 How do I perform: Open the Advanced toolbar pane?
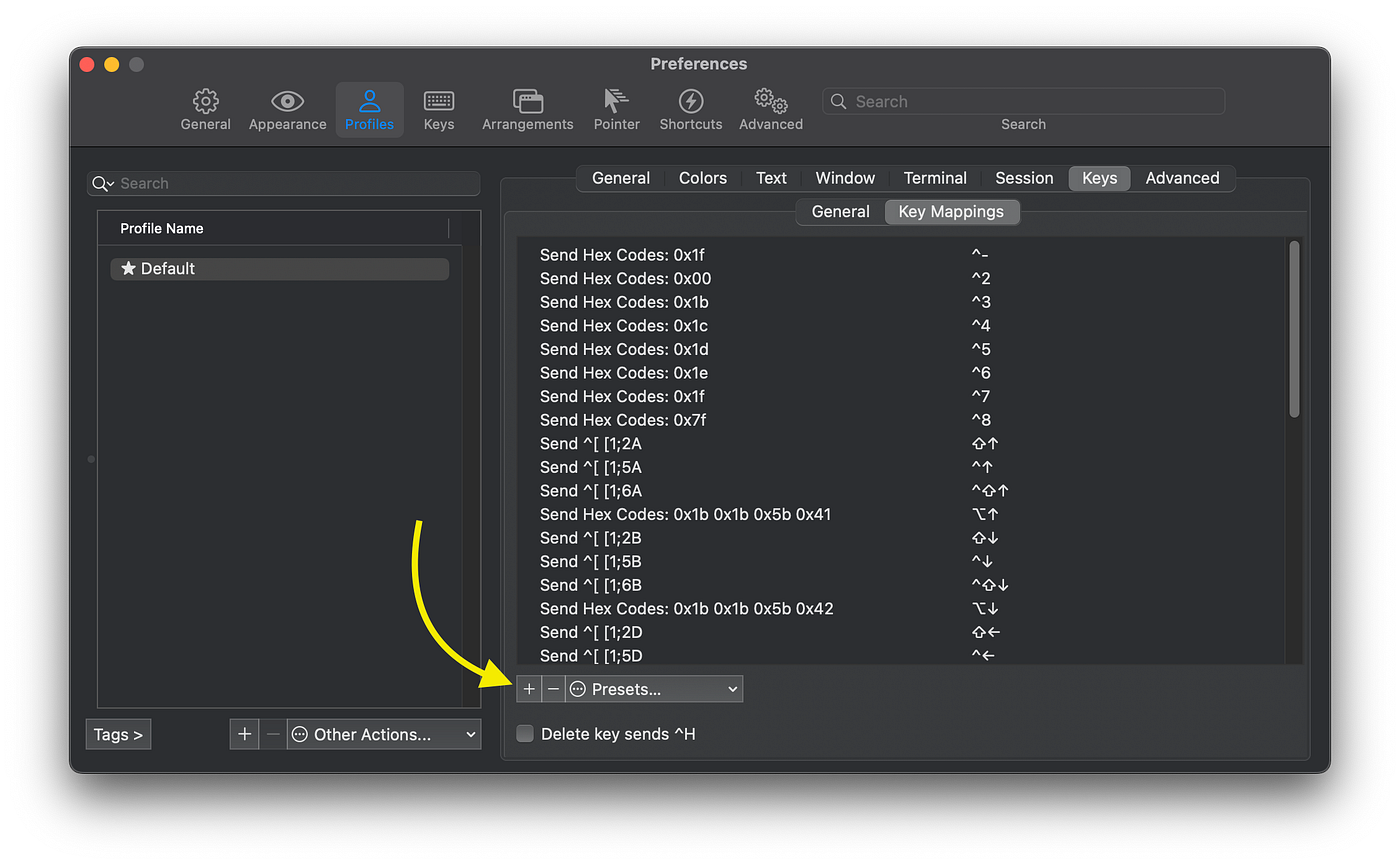click(771, 110)
